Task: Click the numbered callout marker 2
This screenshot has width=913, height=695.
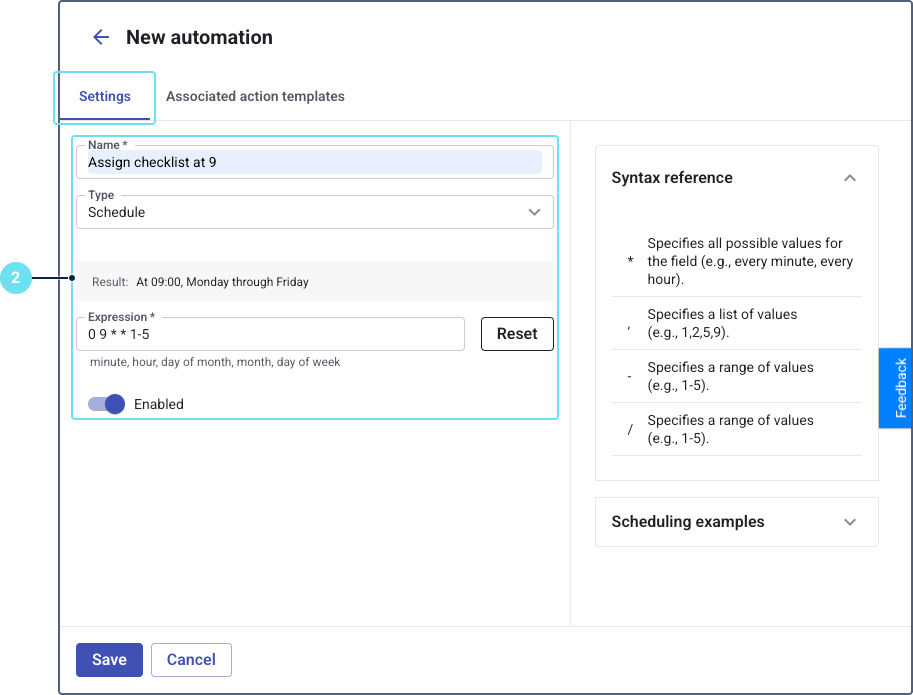Action: point(16,279)
